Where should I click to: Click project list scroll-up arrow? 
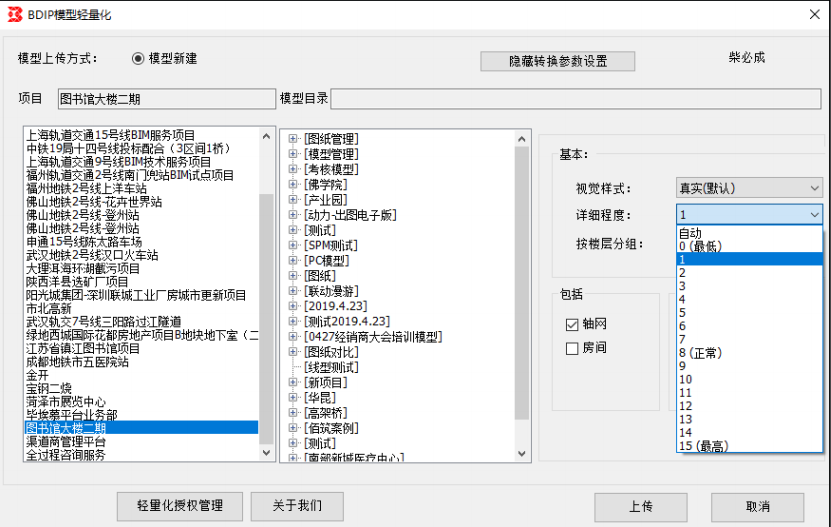pyautogui.click(x=267, y=136)
